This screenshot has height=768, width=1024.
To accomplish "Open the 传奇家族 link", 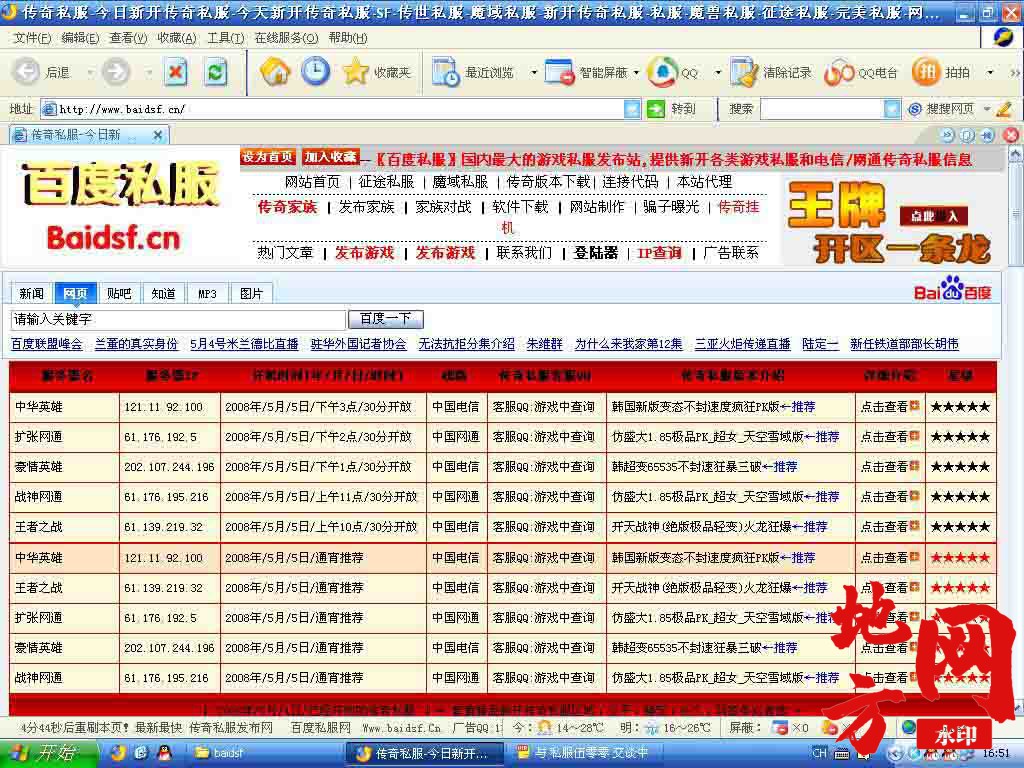I will click(287, 207).
